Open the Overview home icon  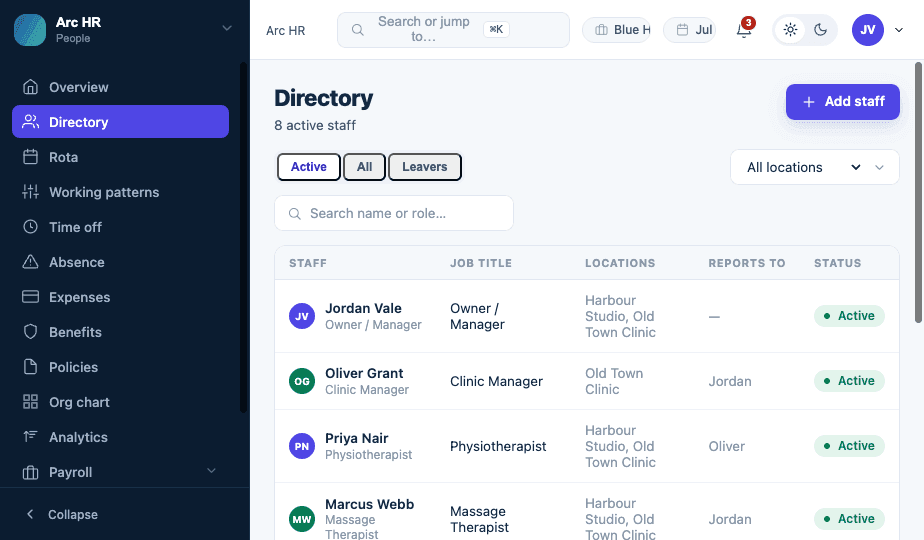coord(30,87)
